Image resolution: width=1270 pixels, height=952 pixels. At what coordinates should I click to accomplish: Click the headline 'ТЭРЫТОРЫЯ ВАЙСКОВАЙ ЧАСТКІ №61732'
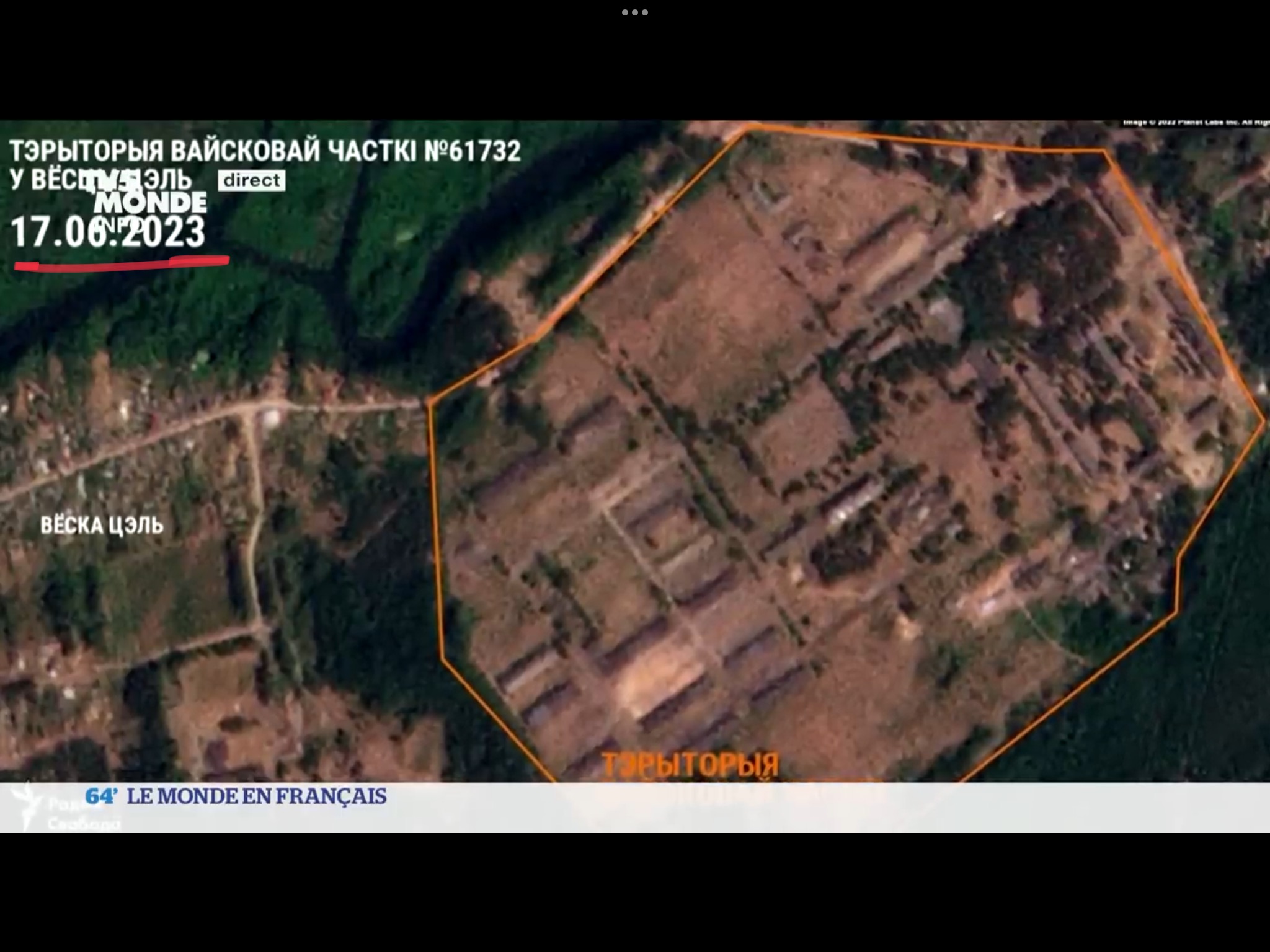click(x=265, y=151)
